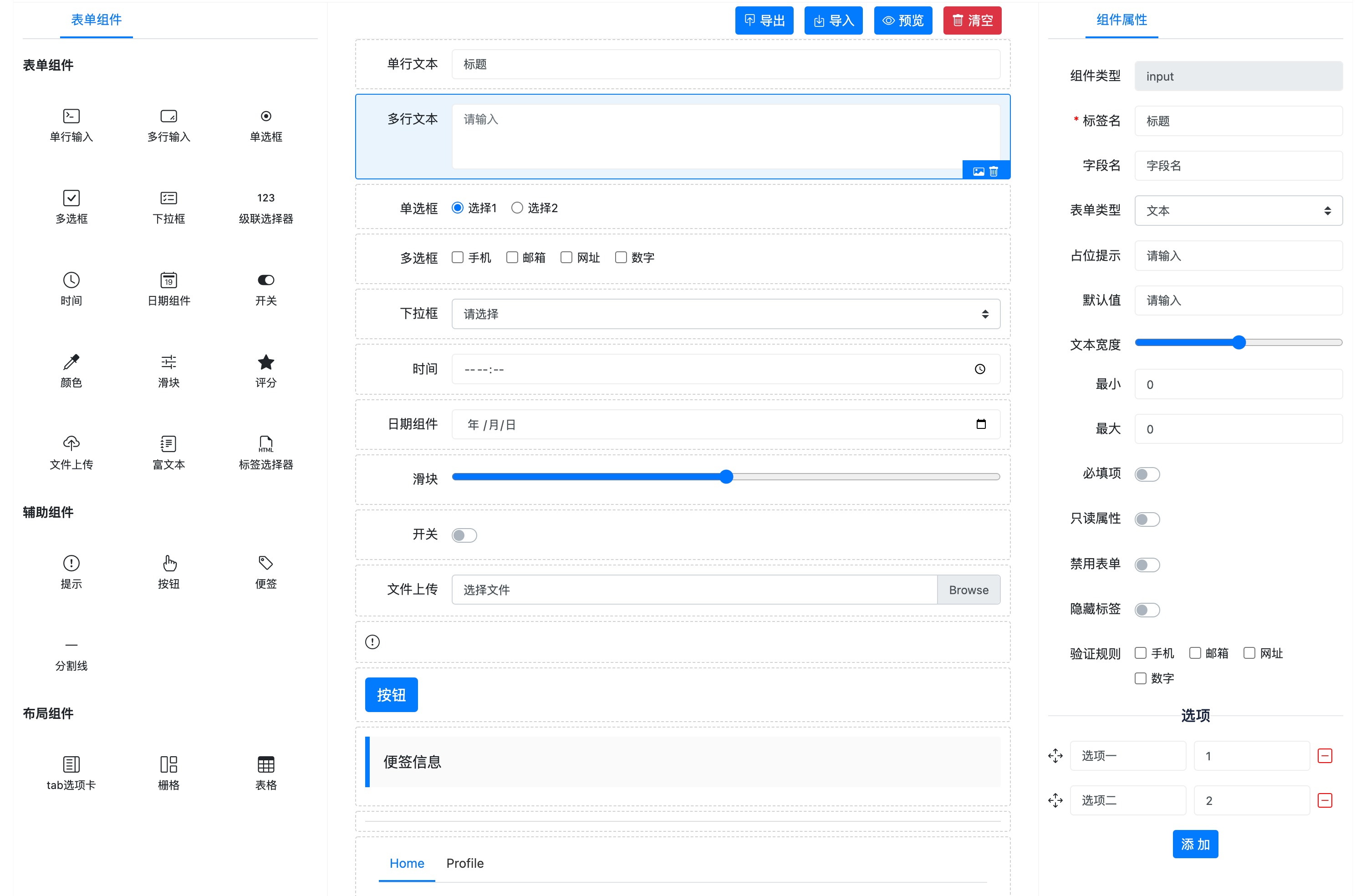Click the red 清空 button

coord(972,20)
